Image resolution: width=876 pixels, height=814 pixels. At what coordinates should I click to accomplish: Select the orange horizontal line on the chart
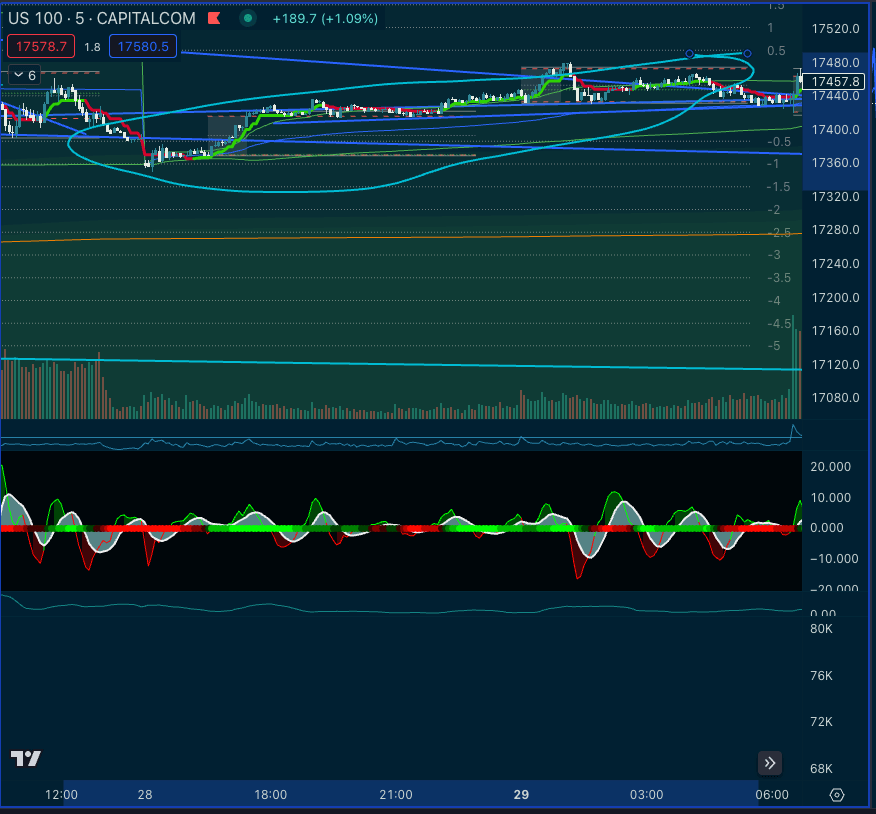coord(400,237)
